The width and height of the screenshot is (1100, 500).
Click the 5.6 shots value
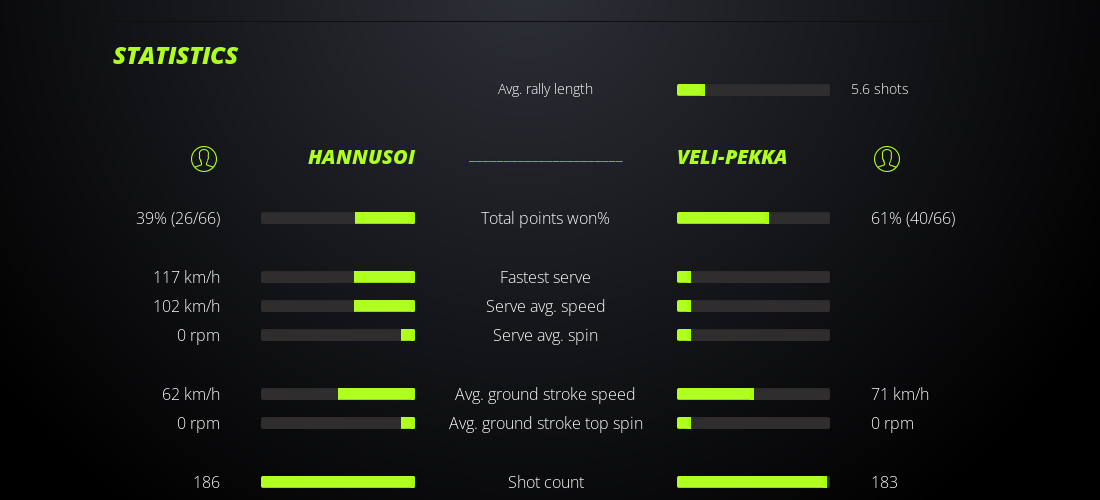[879, 89]
